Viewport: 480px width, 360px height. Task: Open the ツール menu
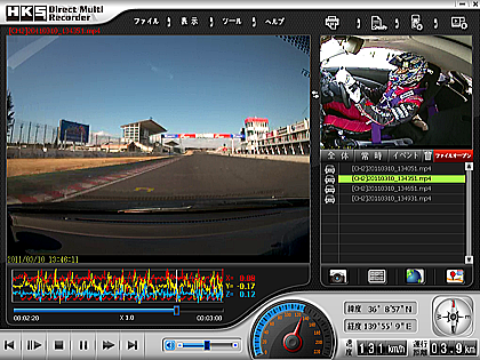[x=232, y=21]
